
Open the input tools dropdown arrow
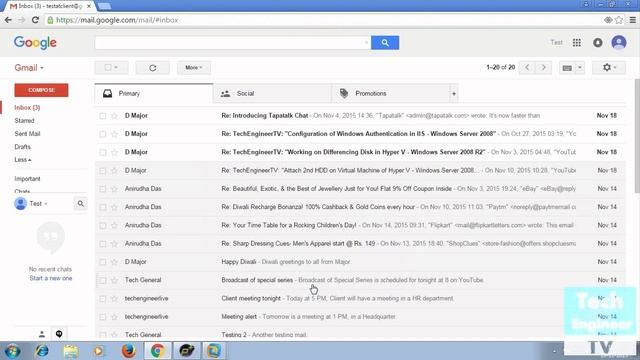point(580,68)
